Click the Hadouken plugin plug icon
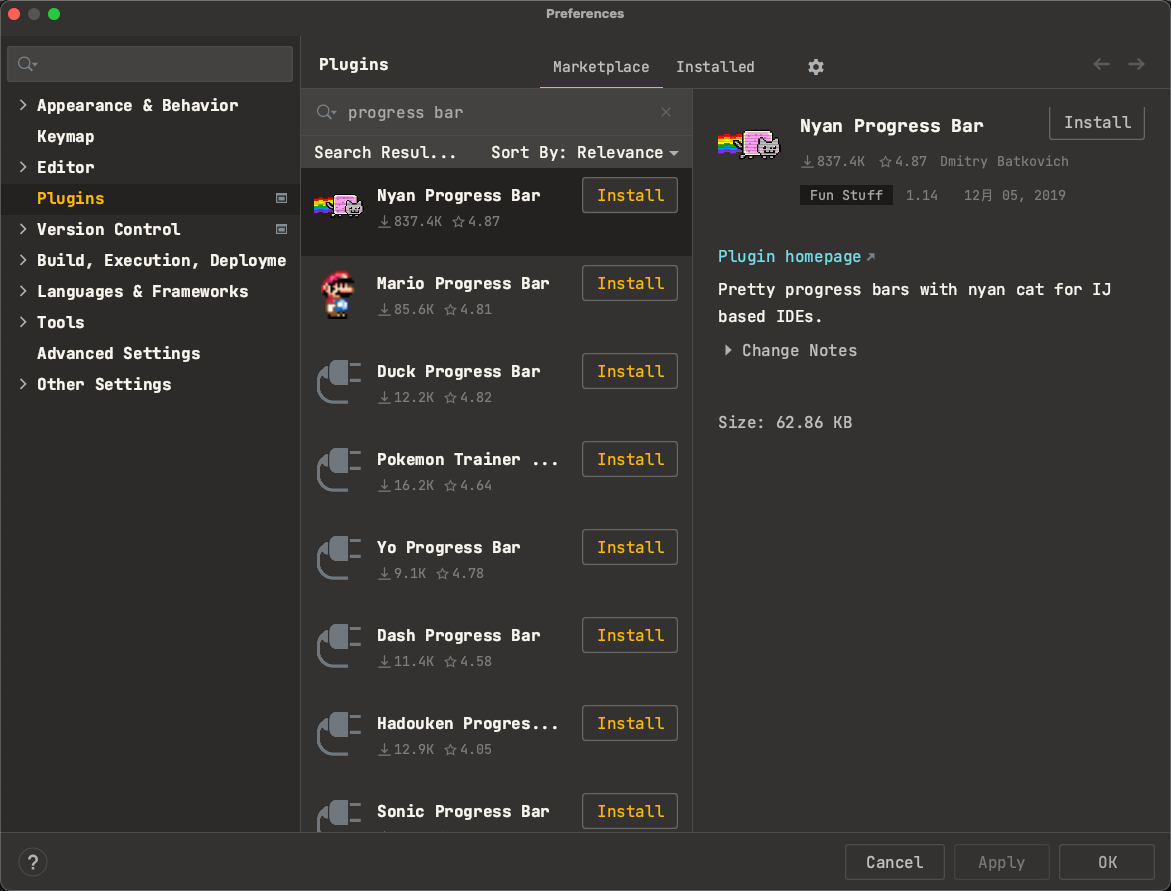 click(339, 735)
